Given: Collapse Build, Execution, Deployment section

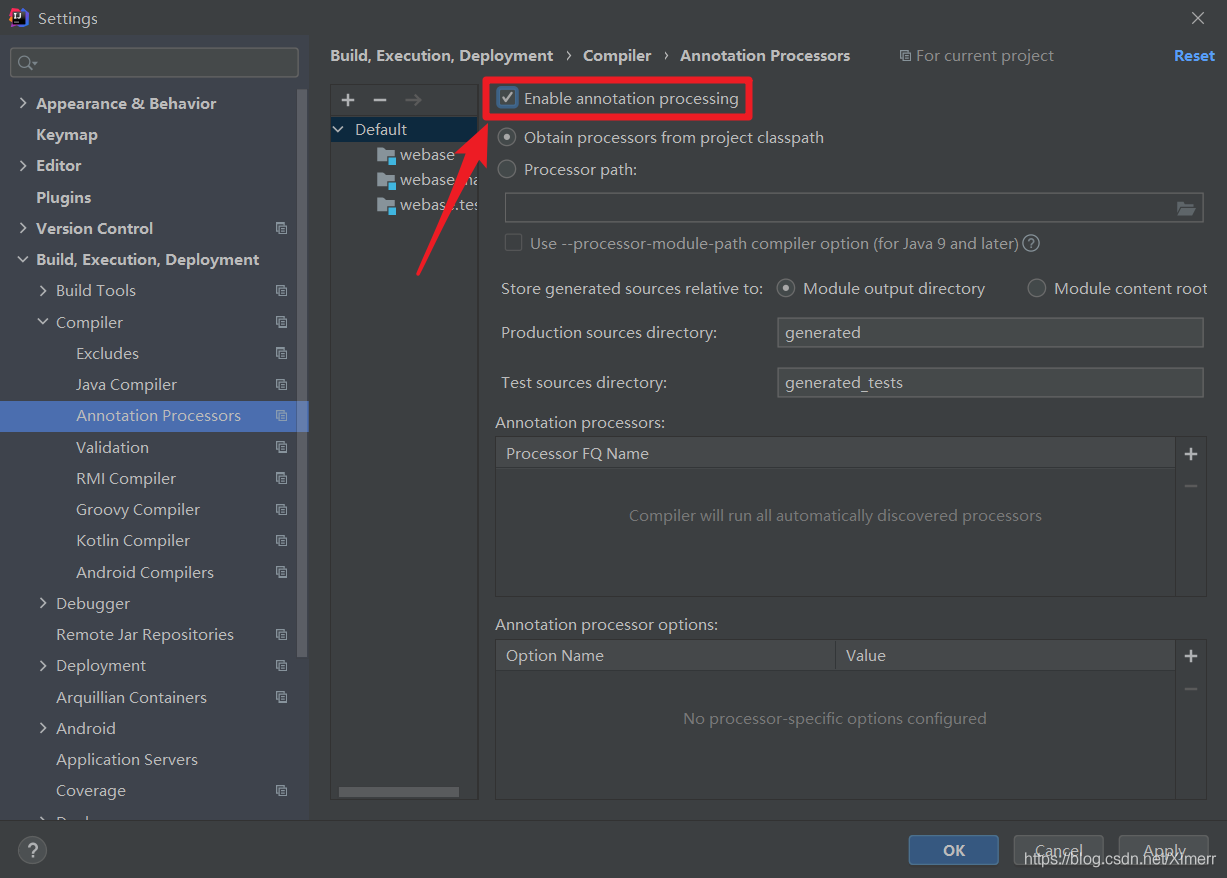Looking at the screenshot, I should 23,260.
